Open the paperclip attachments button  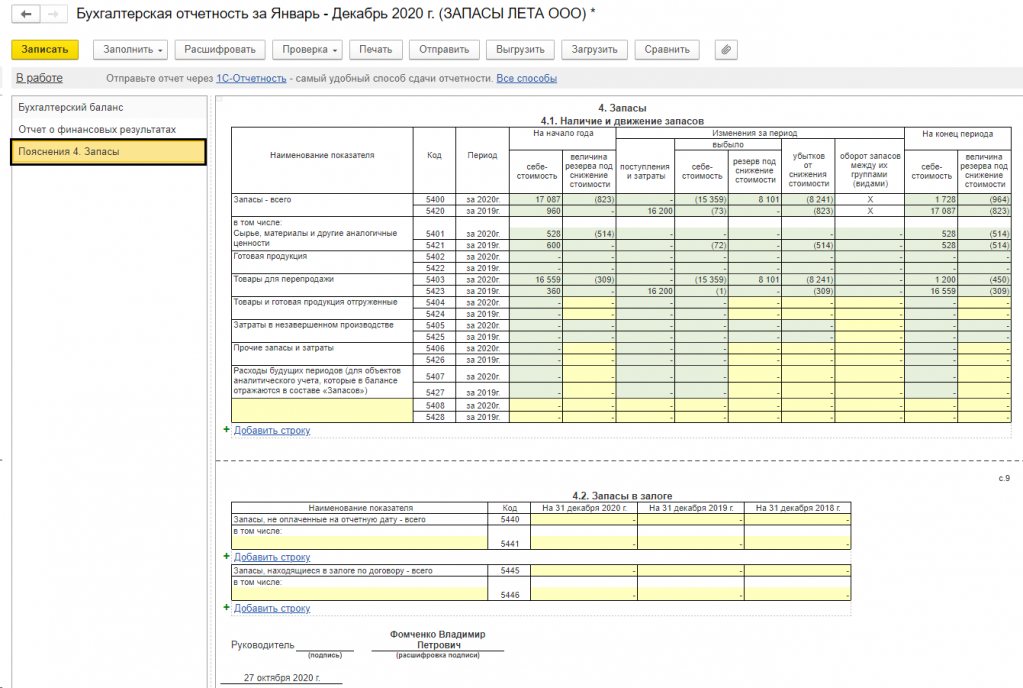pos(726,50)
